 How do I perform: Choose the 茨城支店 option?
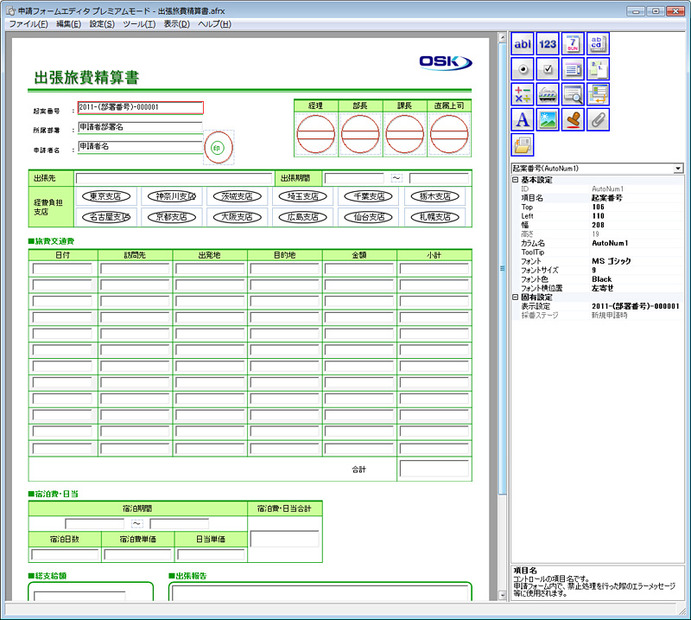(x=237, y=197)
